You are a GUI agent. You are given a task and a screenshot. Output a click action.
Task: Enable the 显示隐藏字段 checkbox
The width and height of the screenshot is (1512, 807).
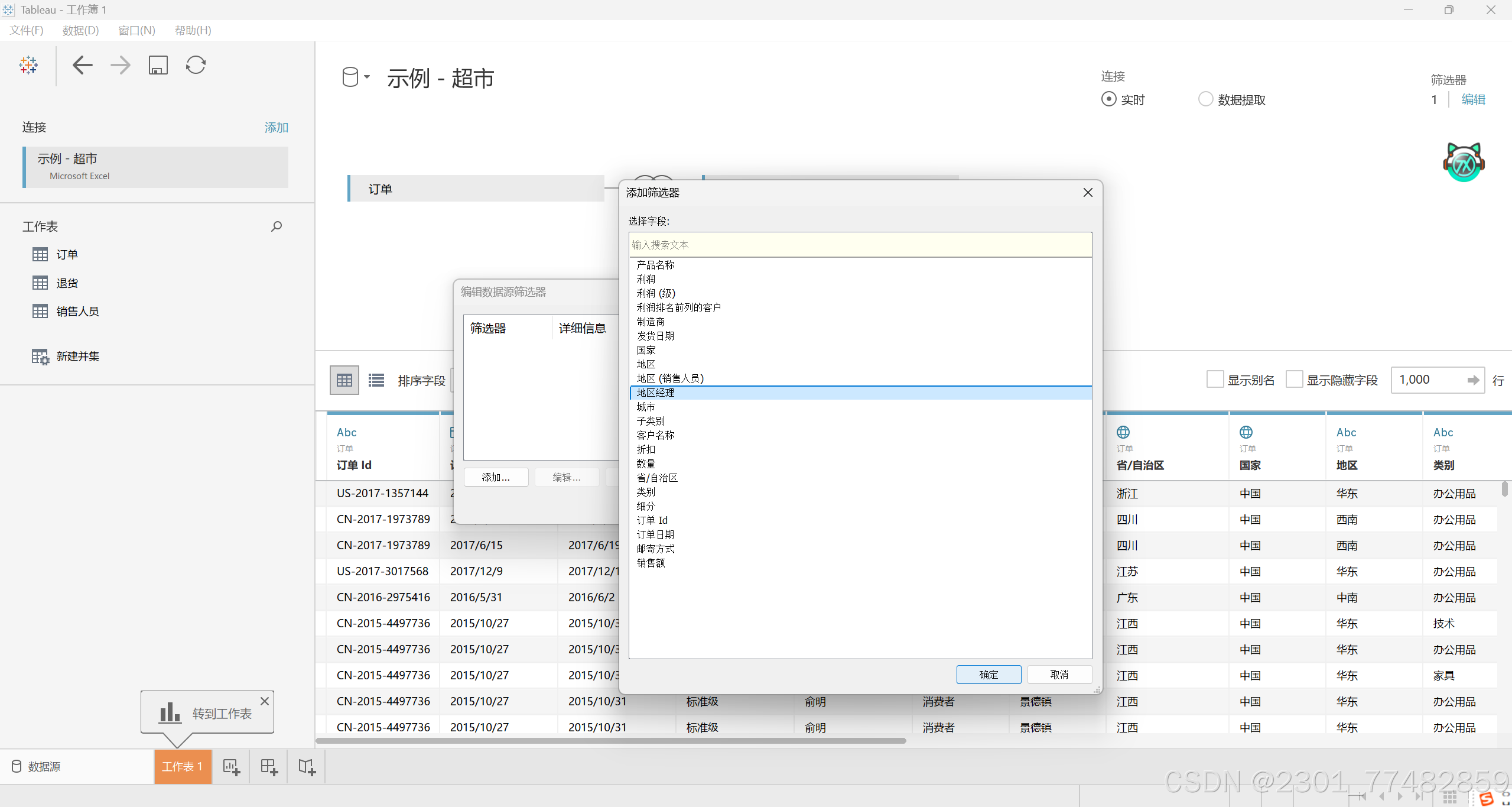click(x=1294, y=380)
